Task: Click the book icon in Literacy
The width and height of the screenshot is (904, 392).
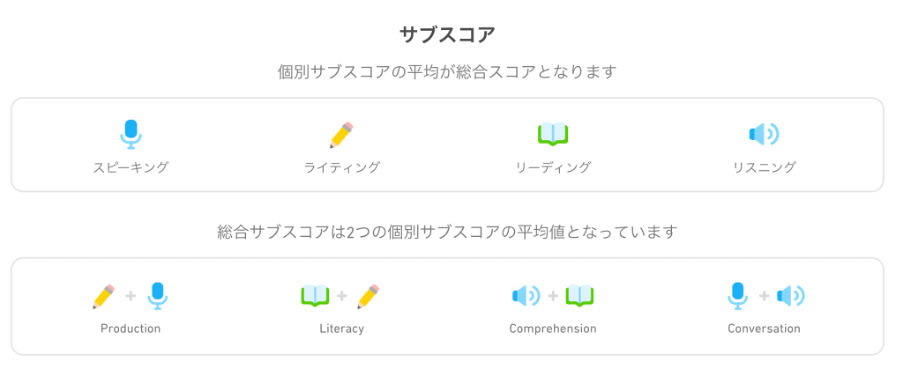Action: pos(315,296)
